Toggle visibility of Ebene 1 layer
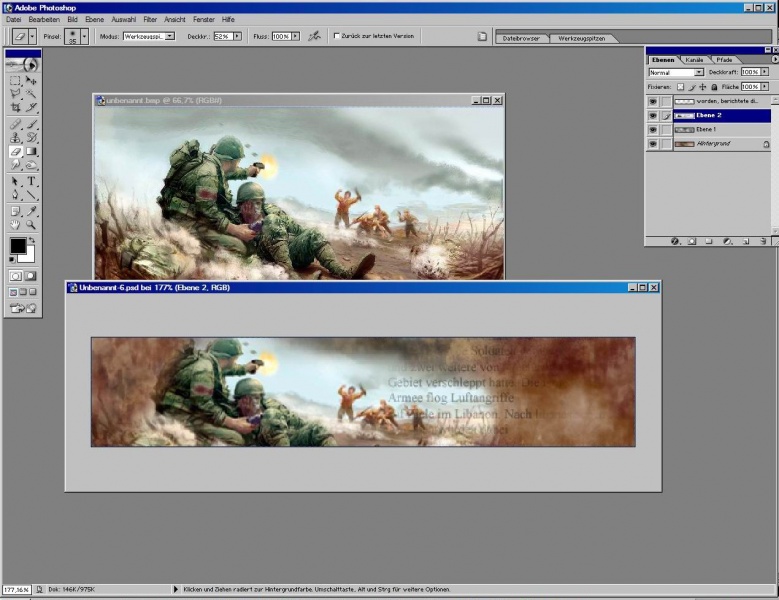 (x=652, y=130)
